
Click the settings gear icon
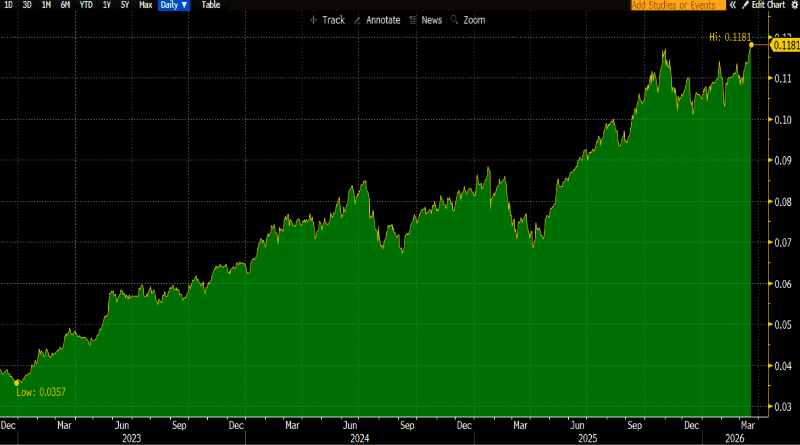click(x=794, y=5)
